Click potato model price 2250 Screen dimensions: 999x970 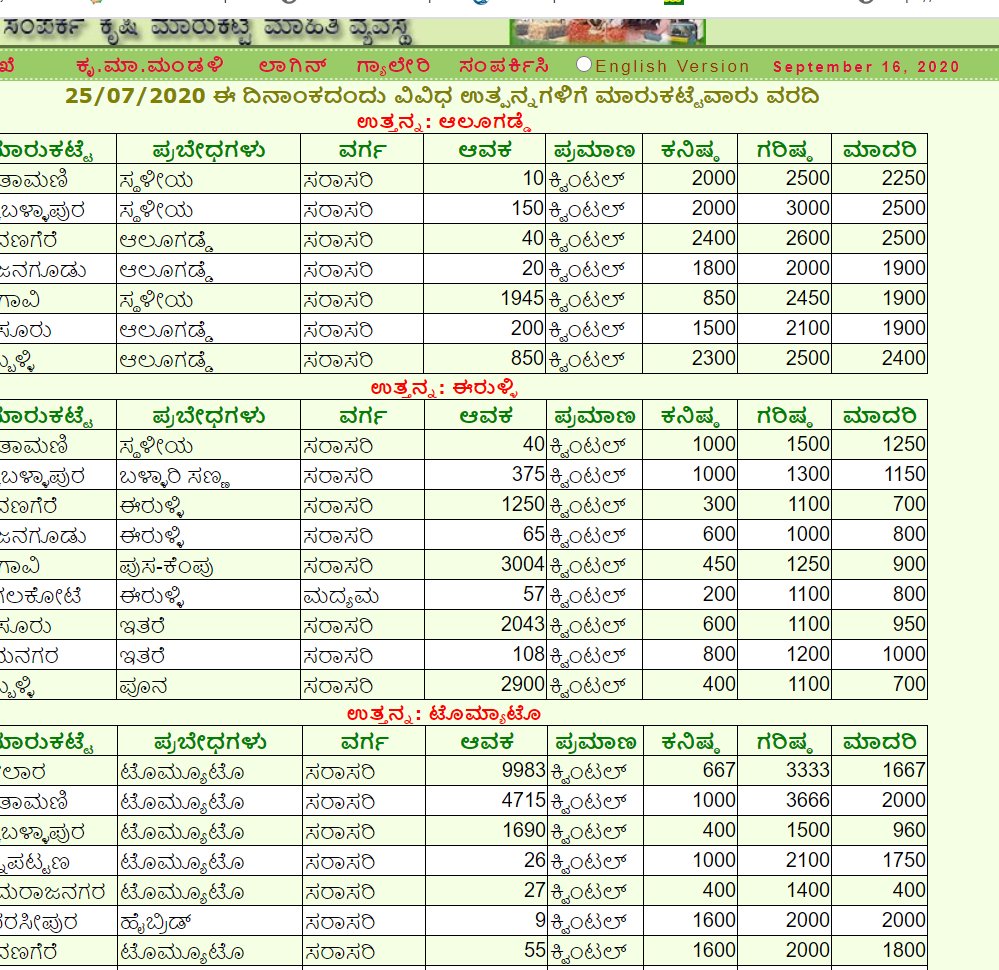903,178
